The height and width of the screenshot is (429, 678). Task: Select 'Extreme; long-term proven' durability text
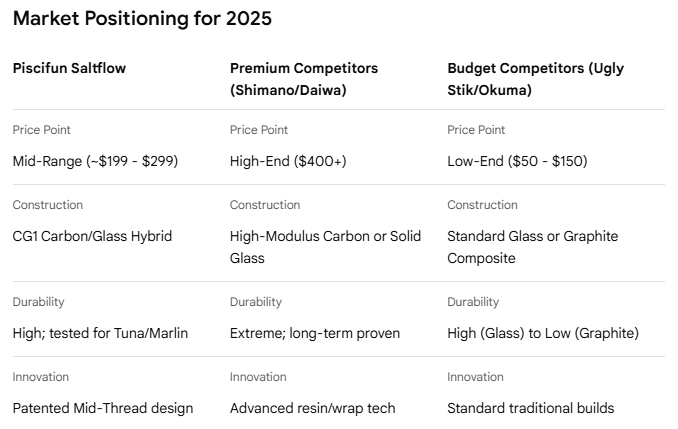pos(316,333)
